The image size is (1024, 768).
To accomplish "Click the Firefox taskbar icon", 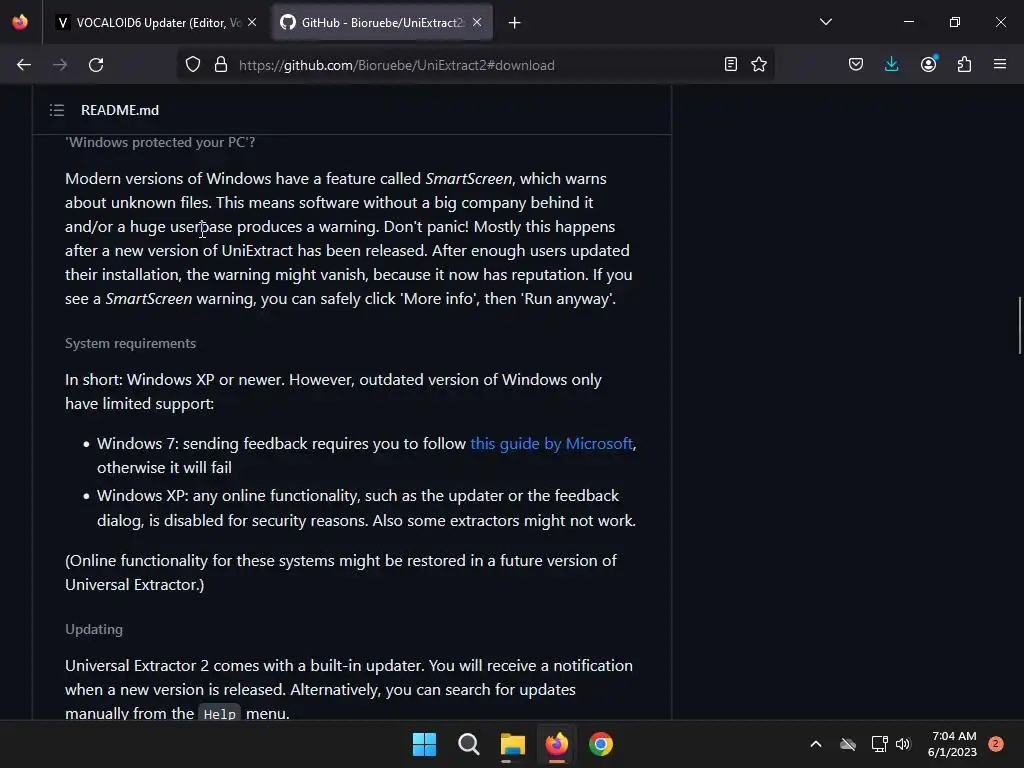I will click(x=556, y=744).
